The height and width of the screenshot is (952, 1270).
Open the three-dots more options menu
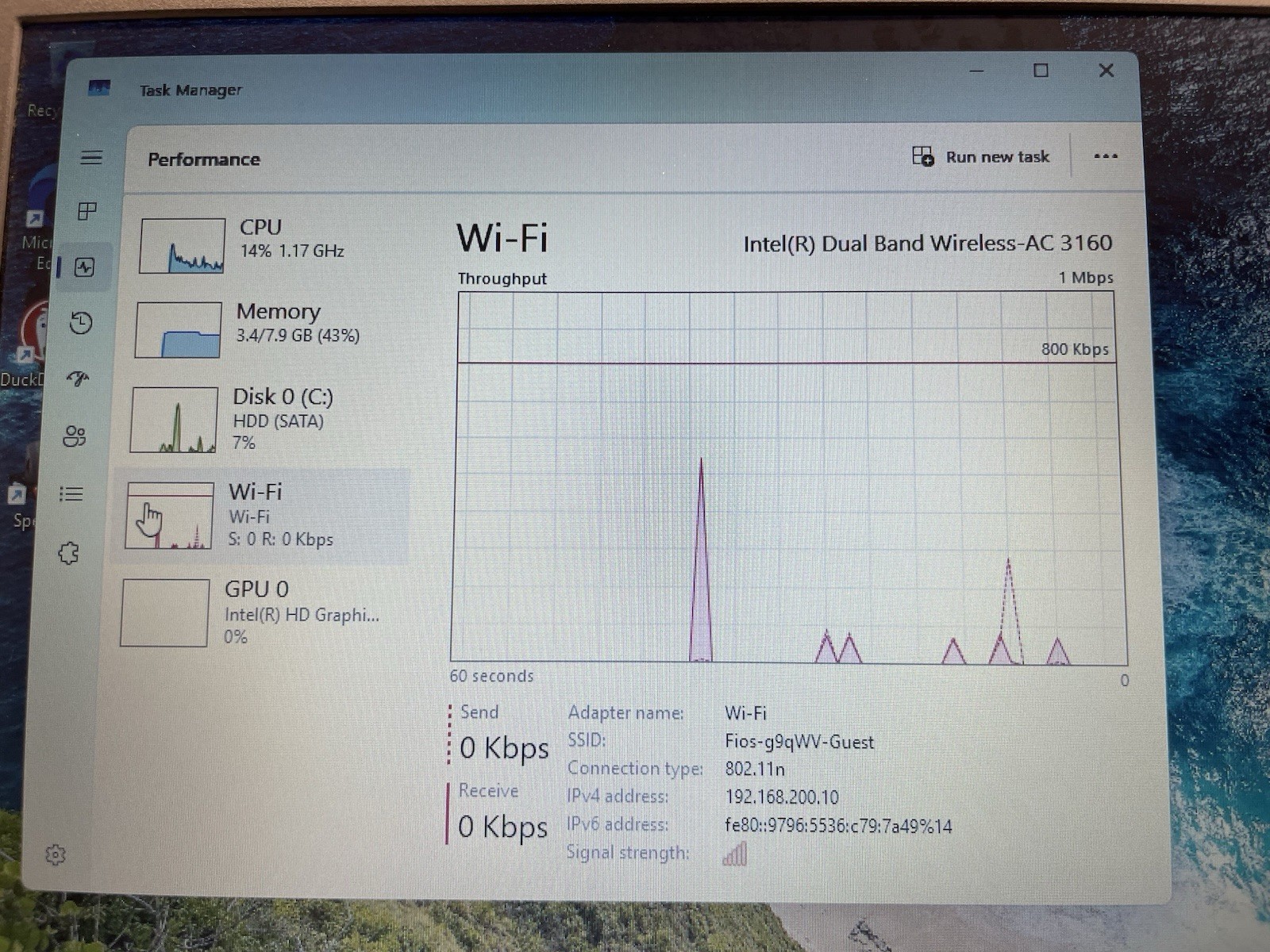click(x=1106, y=156)
